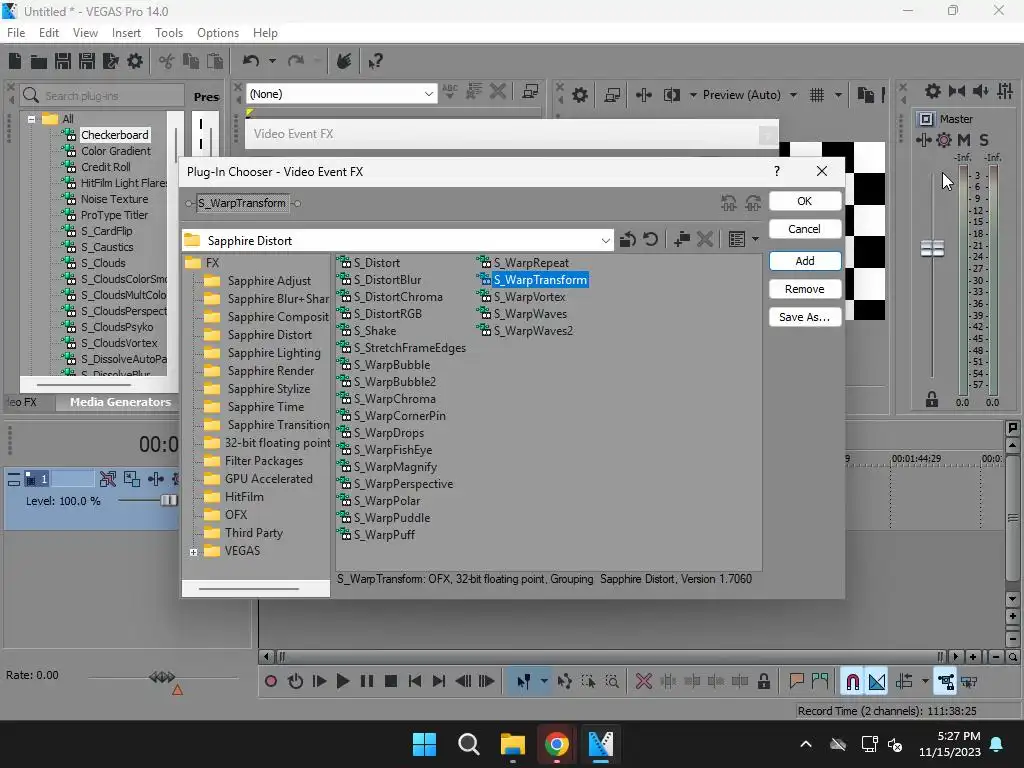Open the View menu
Screen dimensions: 1024x768
pyautogui.click(x=85, y=33)
